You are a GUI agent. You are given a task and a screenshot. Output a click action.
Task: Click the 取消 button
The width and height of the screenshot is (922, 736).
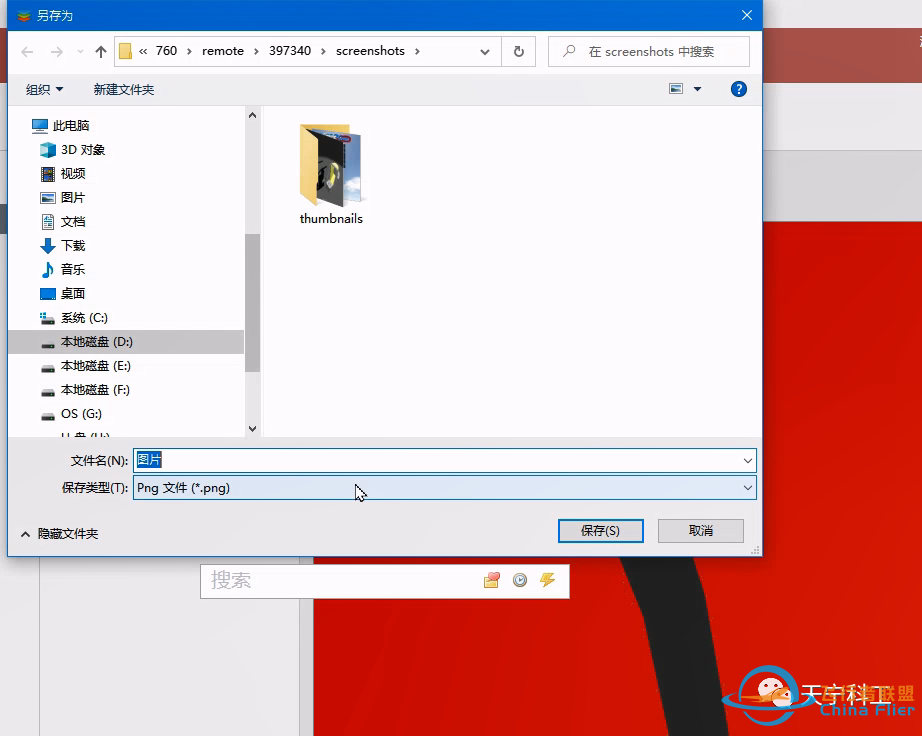pos(701,531)
